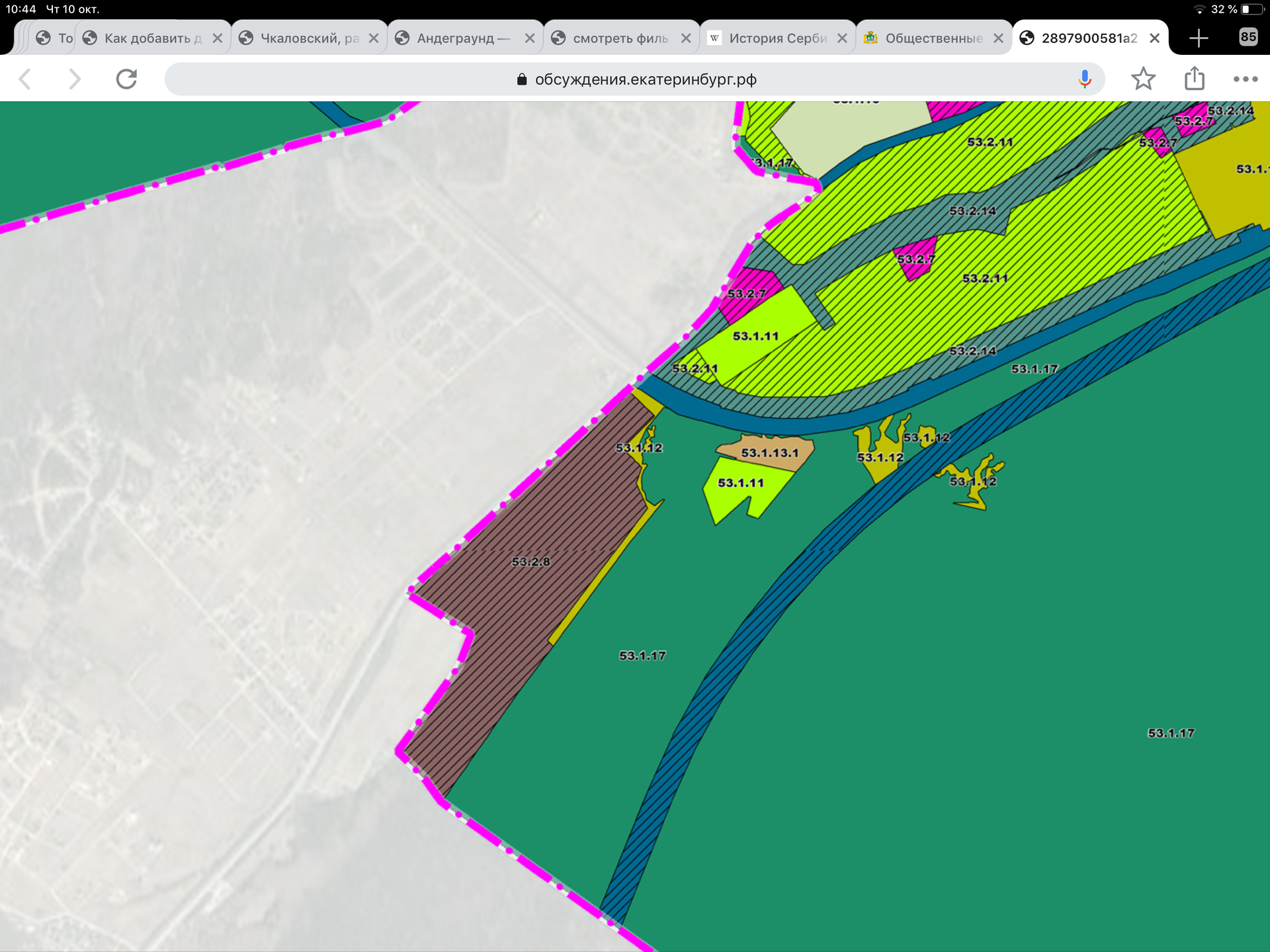The width and height of the screenshot is (1270, 952).
Task: Close the 'История Серби' tab
Action: point(842,38)
